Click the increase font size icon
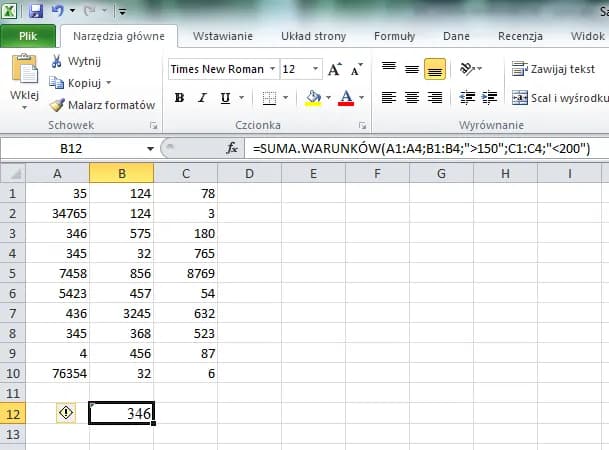609x450 pixels. (334, 70)
